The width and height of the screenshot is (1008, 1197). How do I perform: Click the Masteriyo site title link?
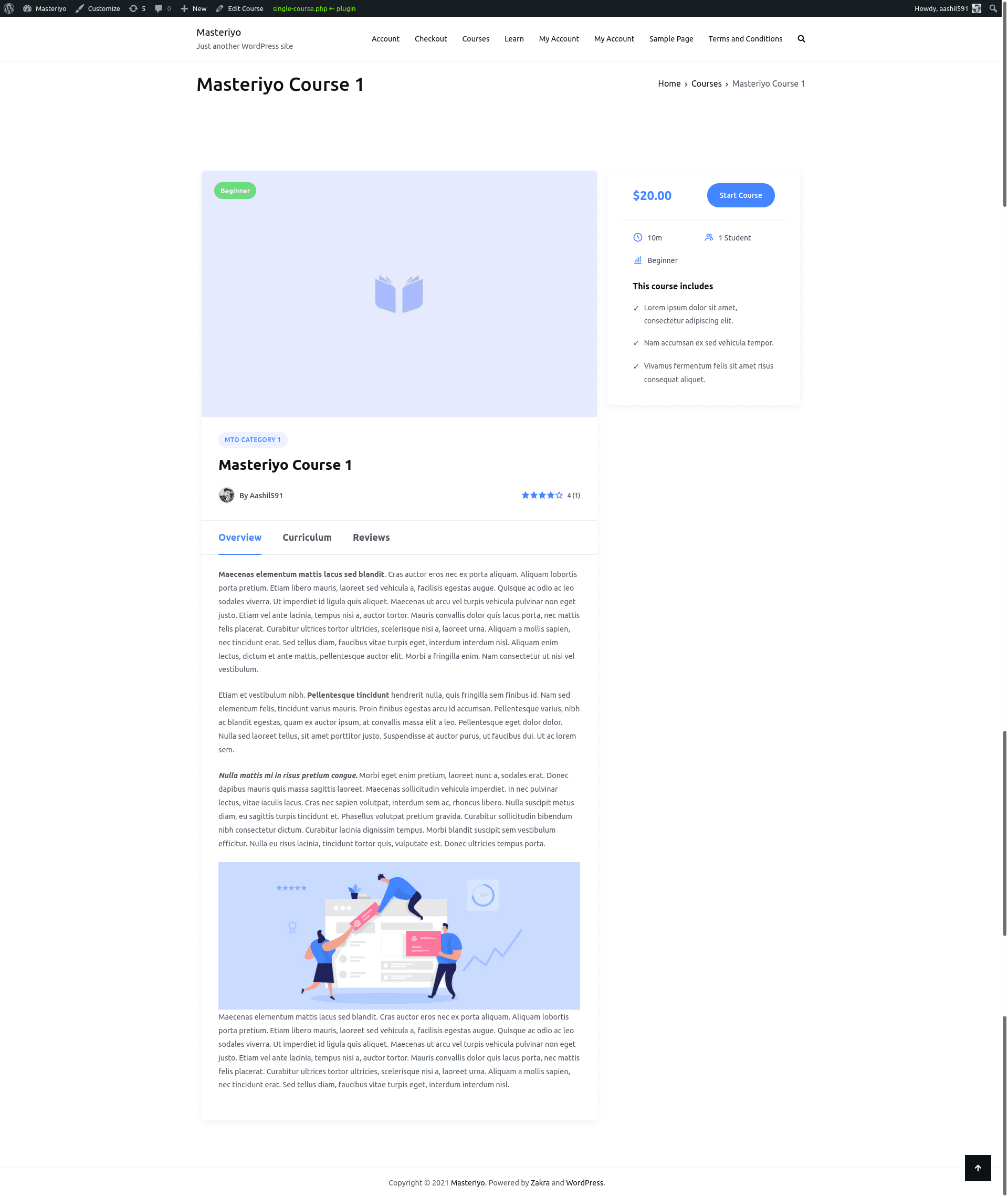pos(218,31)
